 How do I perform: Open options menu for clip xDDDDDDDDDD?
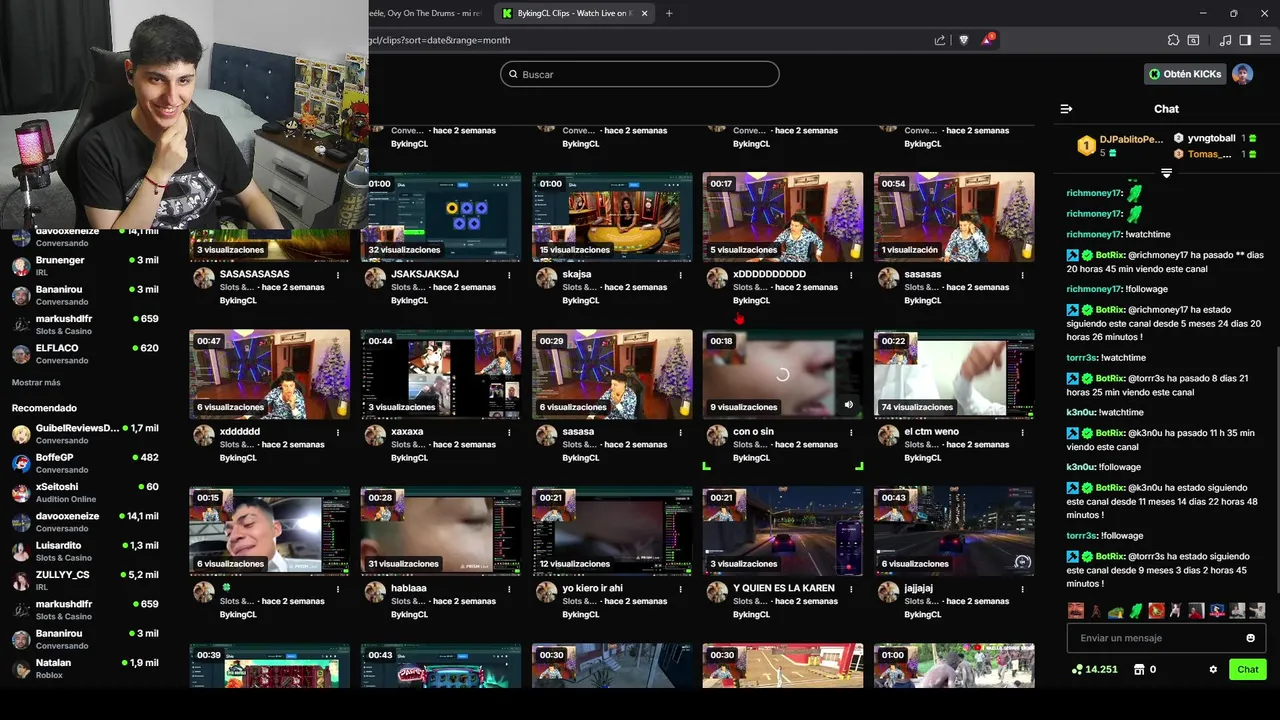(851, 275)
